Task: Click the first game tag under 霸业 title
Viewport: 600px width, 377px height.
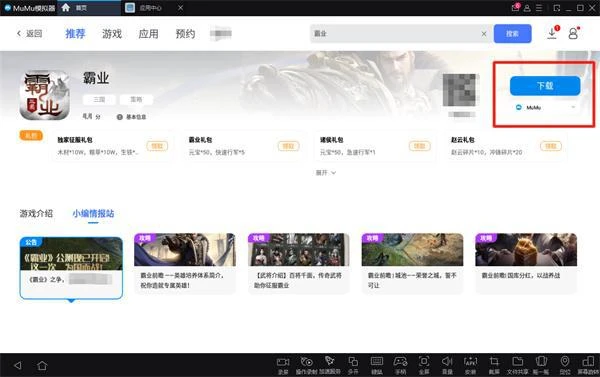Action: (x=99, y=100)
